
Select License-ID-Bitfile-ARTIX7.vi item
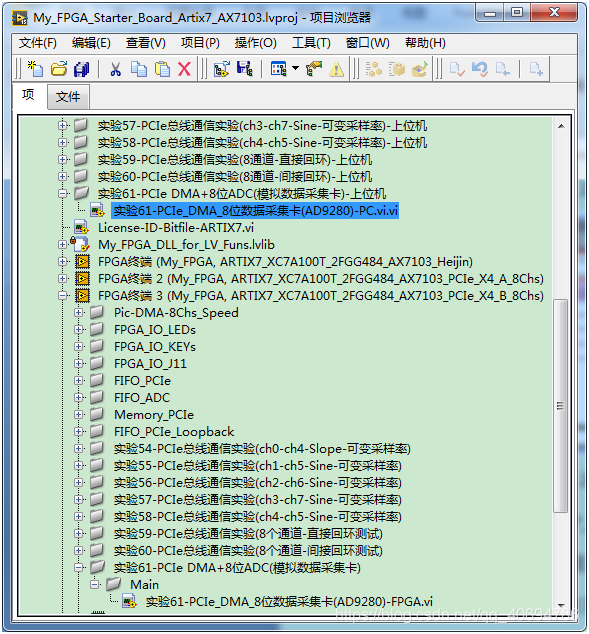click(x=176, y=228)
